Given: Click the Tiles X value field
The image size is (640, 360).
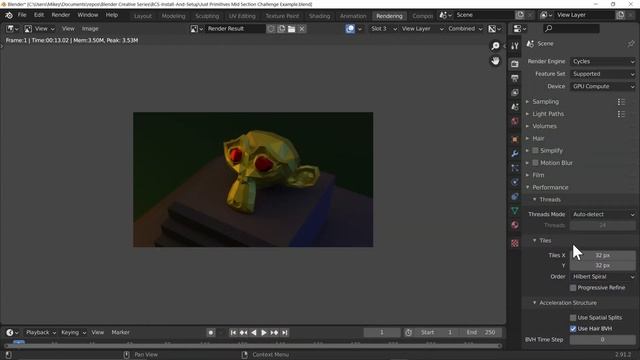Looking at the screenshot, I should pos(603,256).
